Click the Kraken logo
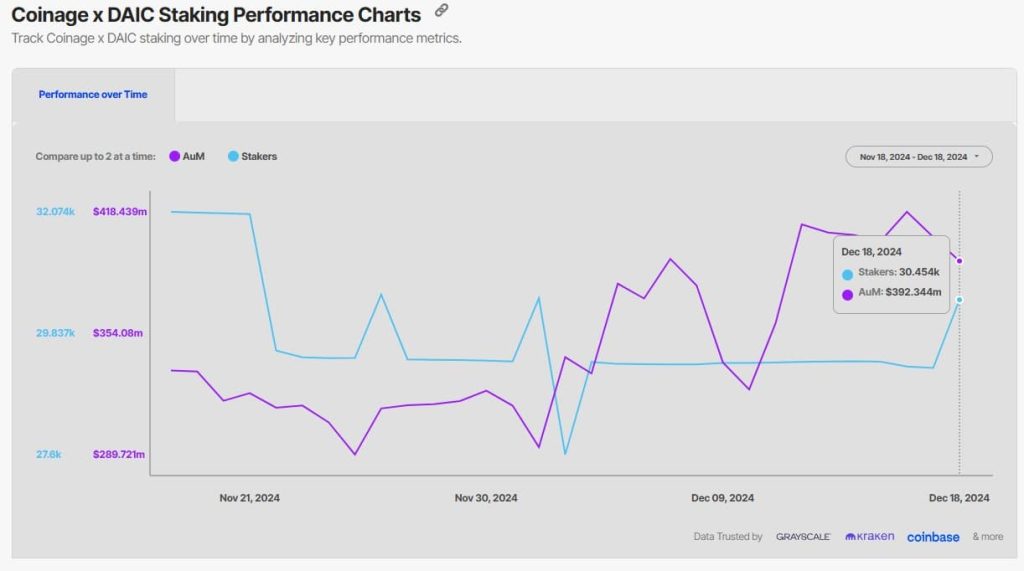 click(x=869, y=536)
